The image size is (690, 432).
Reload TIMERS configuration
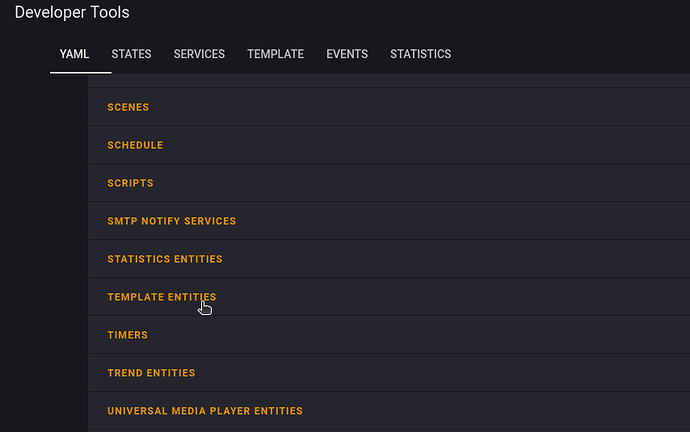pyautogui.click(x=128, y=335)
